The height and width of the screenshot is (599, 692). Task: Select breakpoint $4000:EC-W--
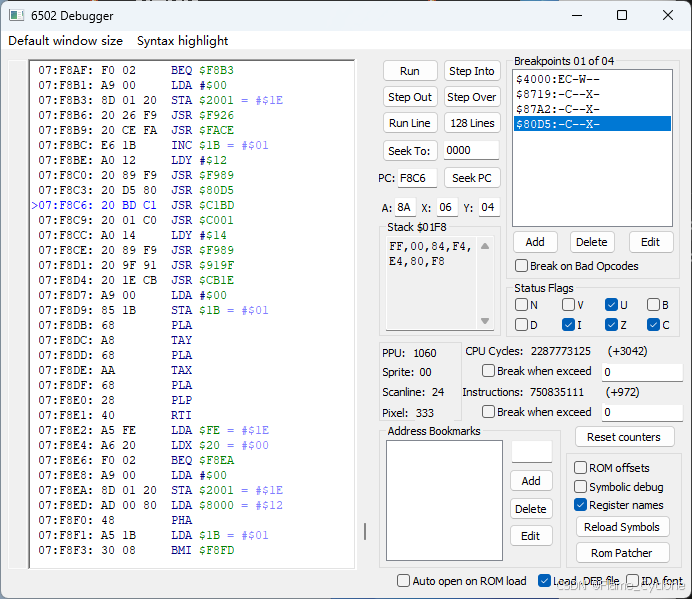click(592, 79)
